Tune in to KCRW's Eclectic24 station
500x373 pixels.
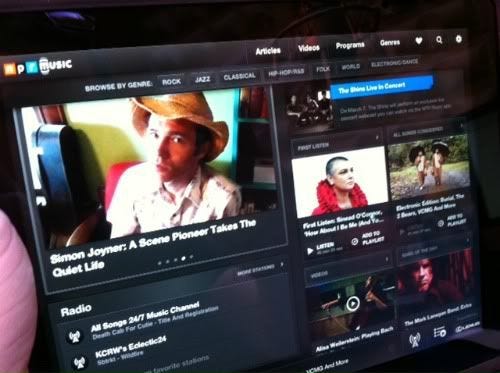[130, 347]
